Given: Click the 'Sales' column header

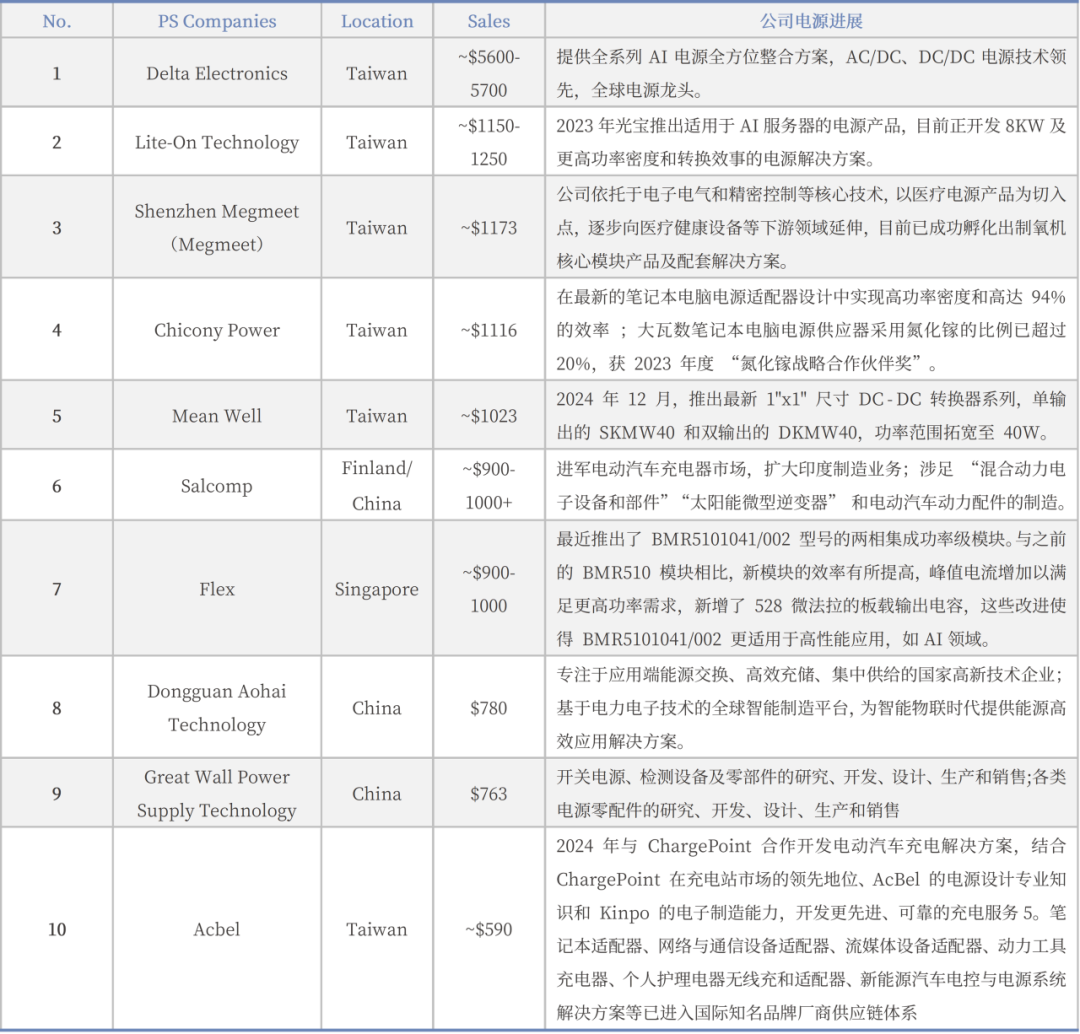Looking at the screenshot, I should tap(488, 21).
